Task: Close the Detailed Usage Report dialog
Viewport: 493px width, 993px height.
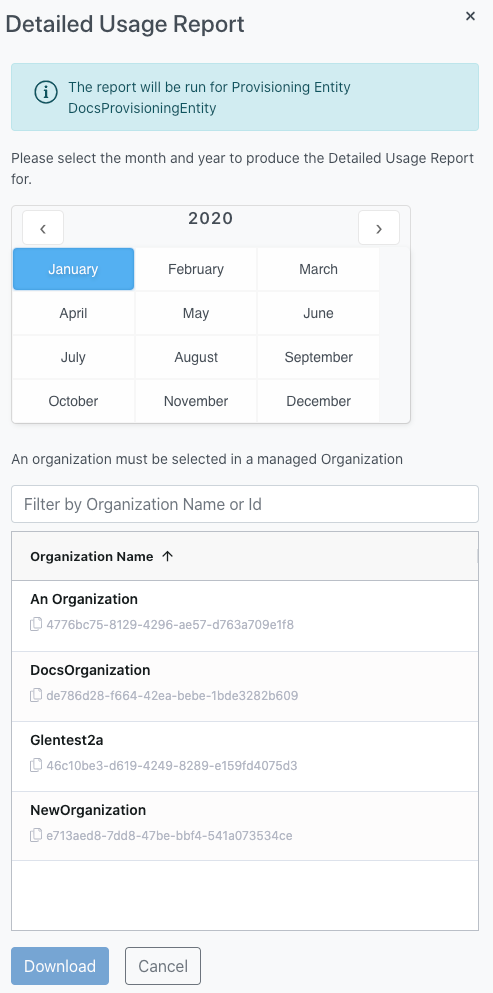Action: tap(470, 16)
